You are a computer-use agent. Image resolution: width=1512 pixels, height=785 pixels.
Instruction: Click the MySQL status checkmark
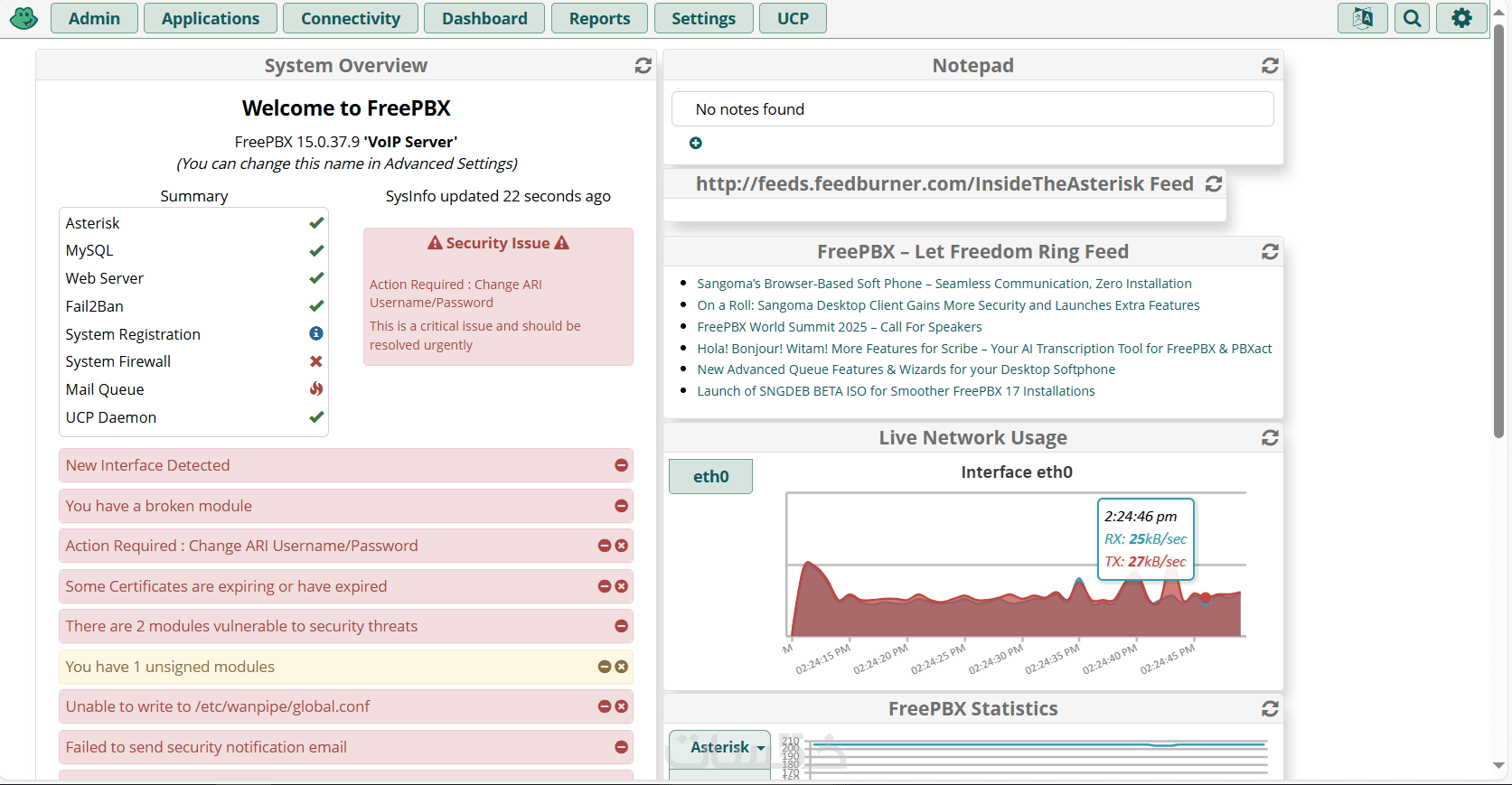click(x=316, y=250)
